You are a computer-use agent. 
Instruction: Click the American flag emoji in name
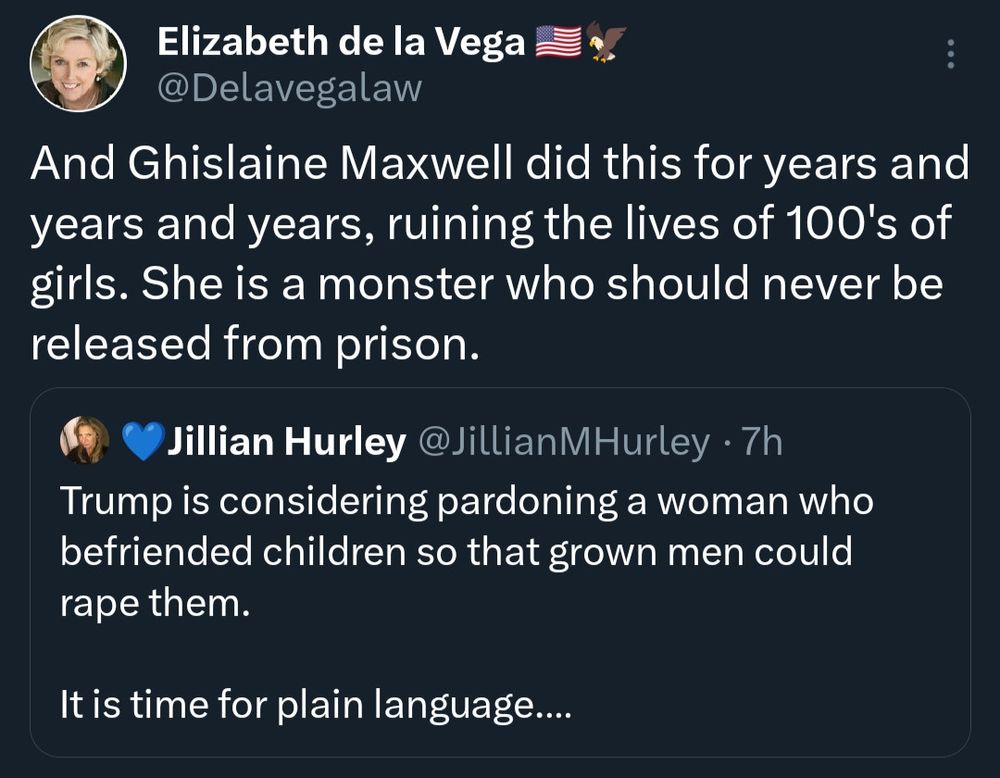click(558, 42)
